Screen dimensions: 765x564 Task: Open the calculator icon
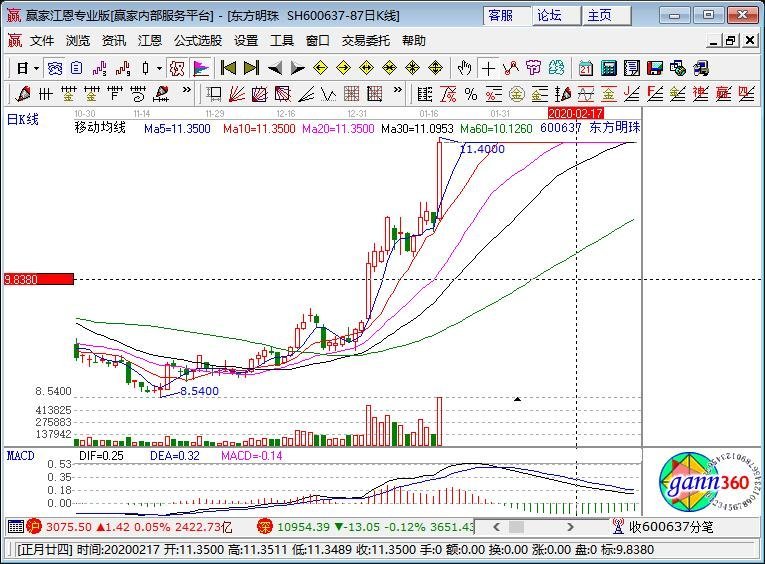click(608, 68)
